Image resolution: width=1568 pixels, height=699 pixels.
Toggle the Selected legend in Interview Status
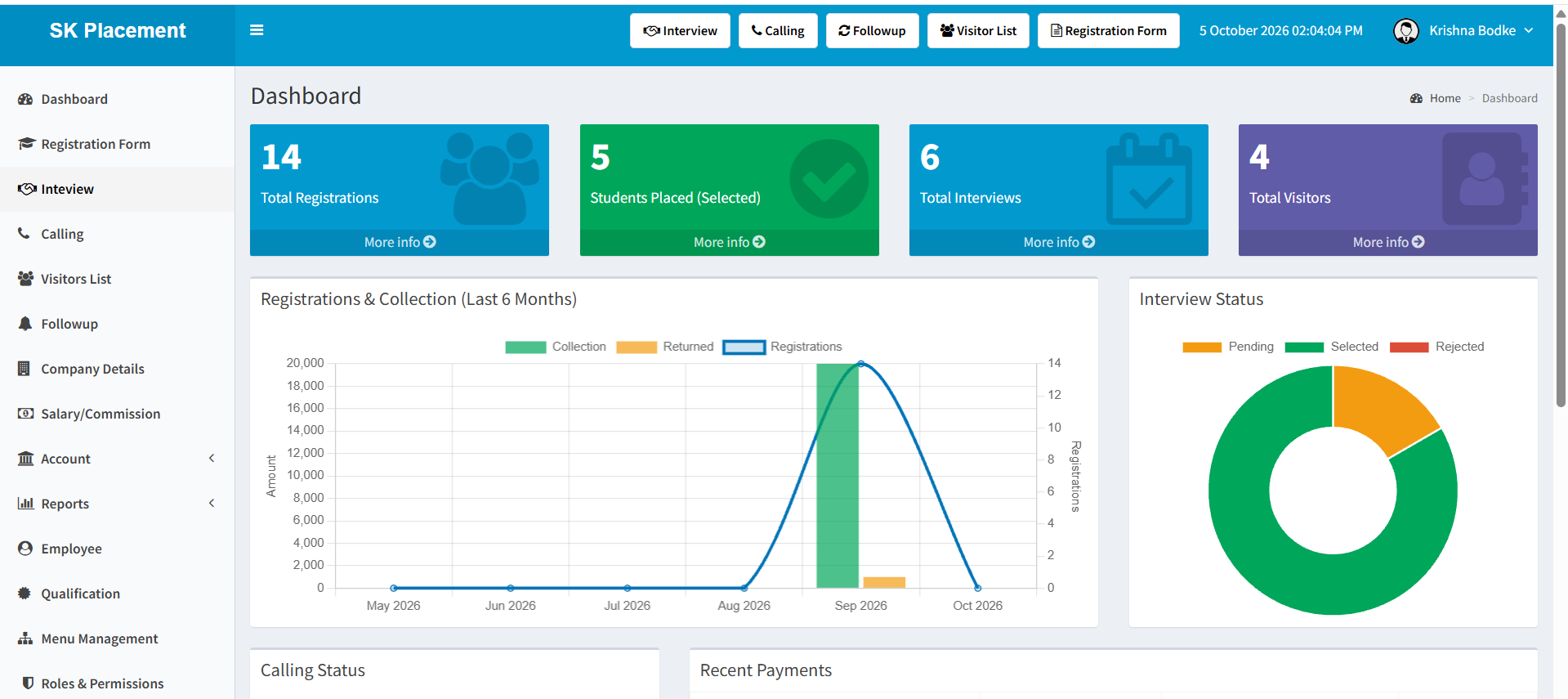tap(1332, 347)
